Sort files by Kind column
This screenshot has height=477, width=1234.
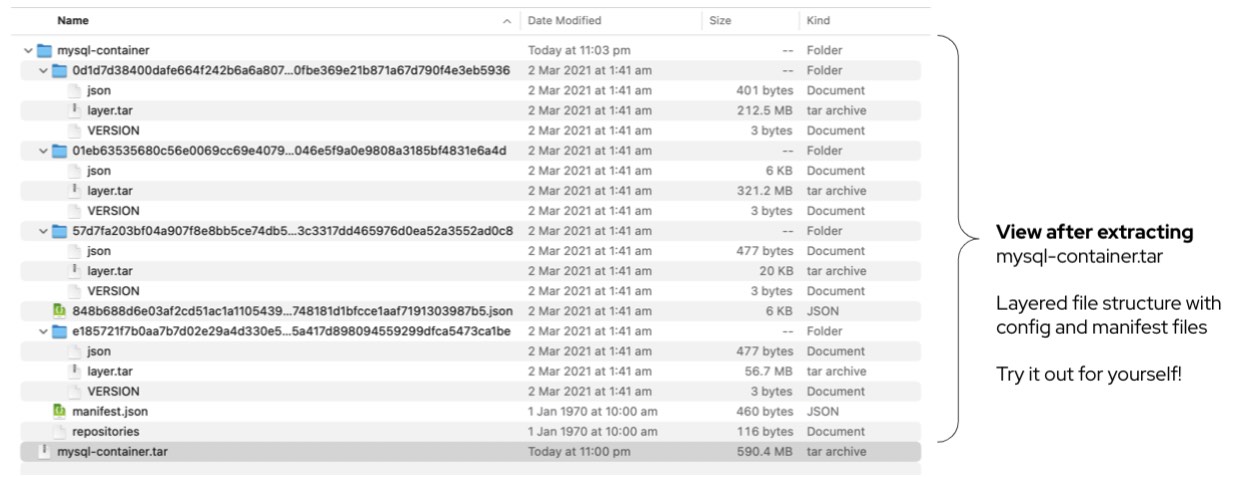pos(818,20)
